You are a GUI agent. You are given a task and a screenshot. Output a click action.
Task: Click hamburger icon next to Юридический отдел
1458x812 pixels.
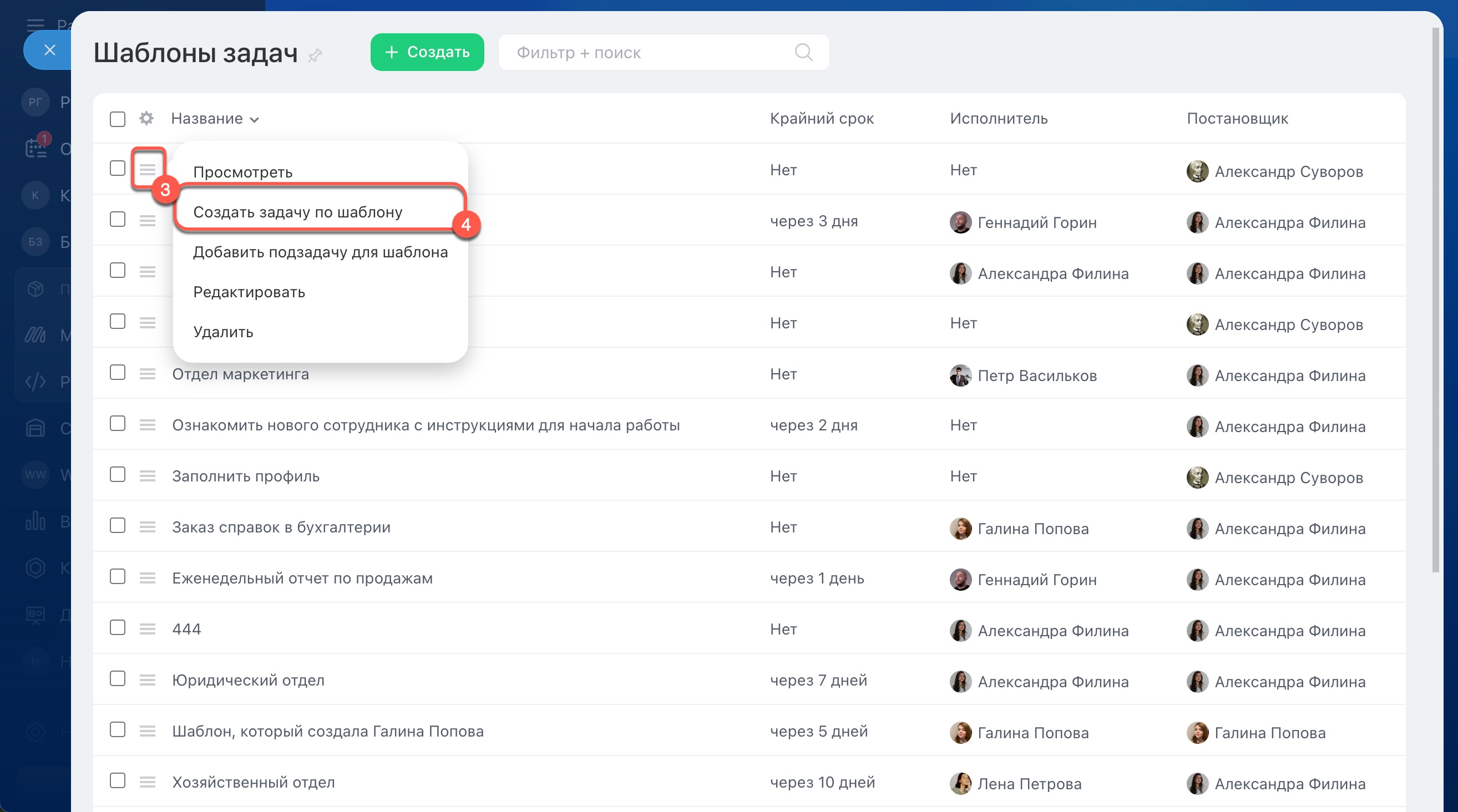[x=148, y=680]
